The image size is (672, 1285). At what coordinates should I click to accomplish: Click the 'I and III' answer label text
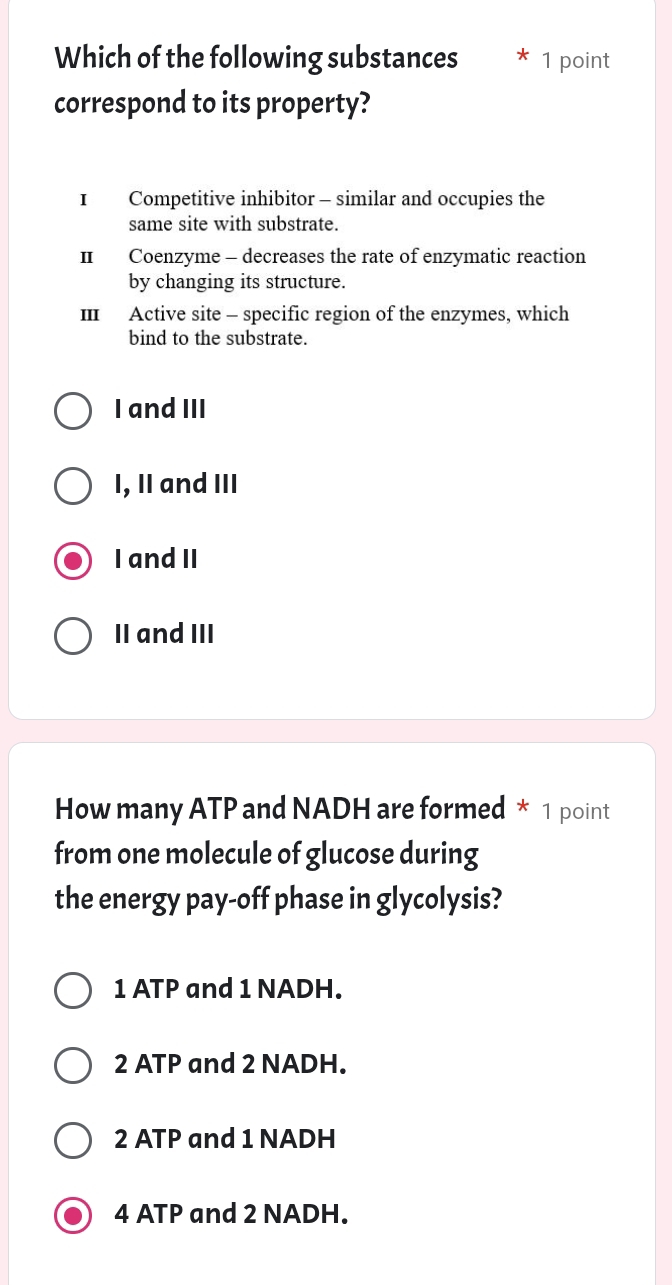pyautogui.click(x=160, y=410)
